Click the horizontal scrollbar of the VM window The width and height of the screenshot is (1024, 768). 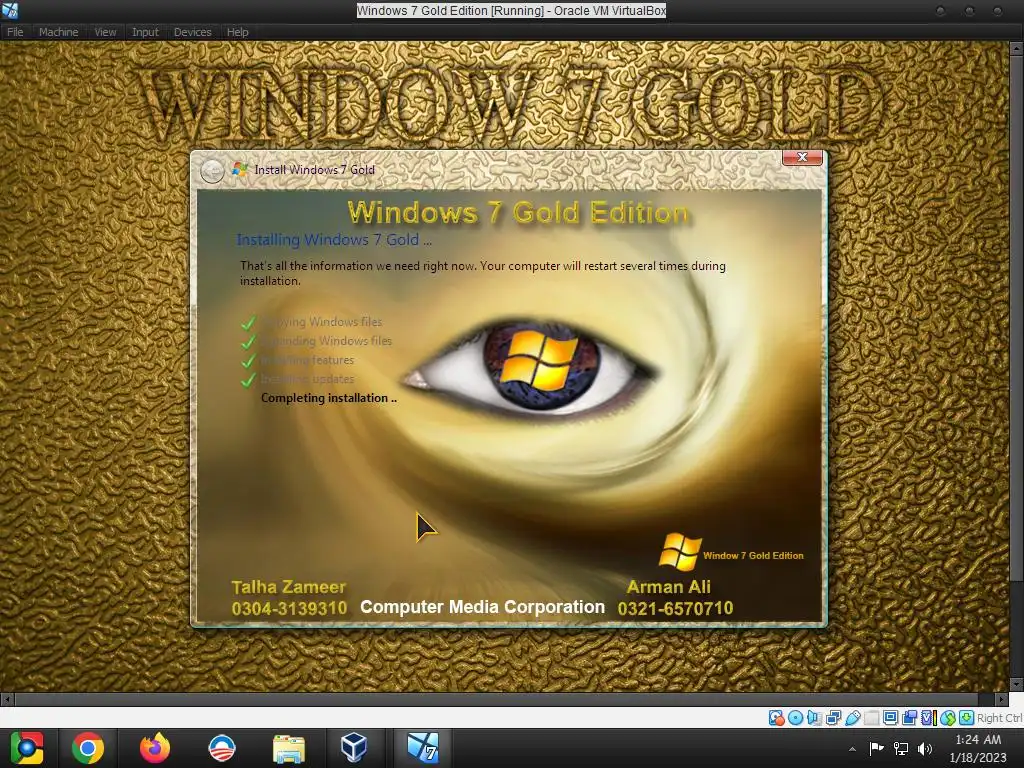[496, 699]
